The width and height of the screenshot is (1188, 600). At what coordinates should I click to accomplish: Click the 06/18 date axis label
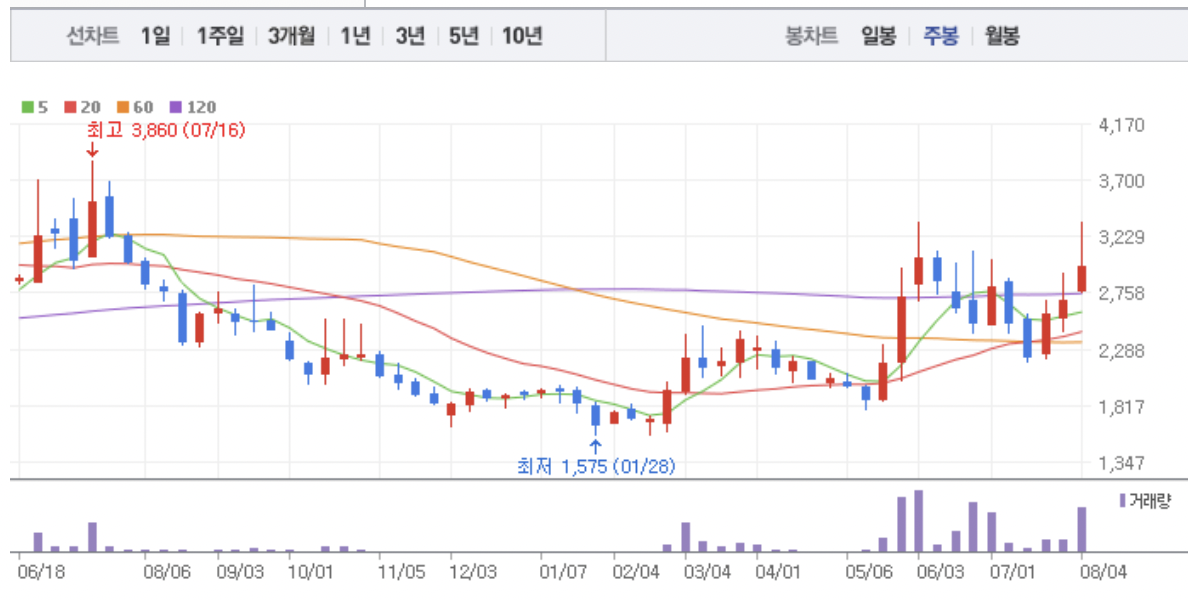[x=42, y=572]
